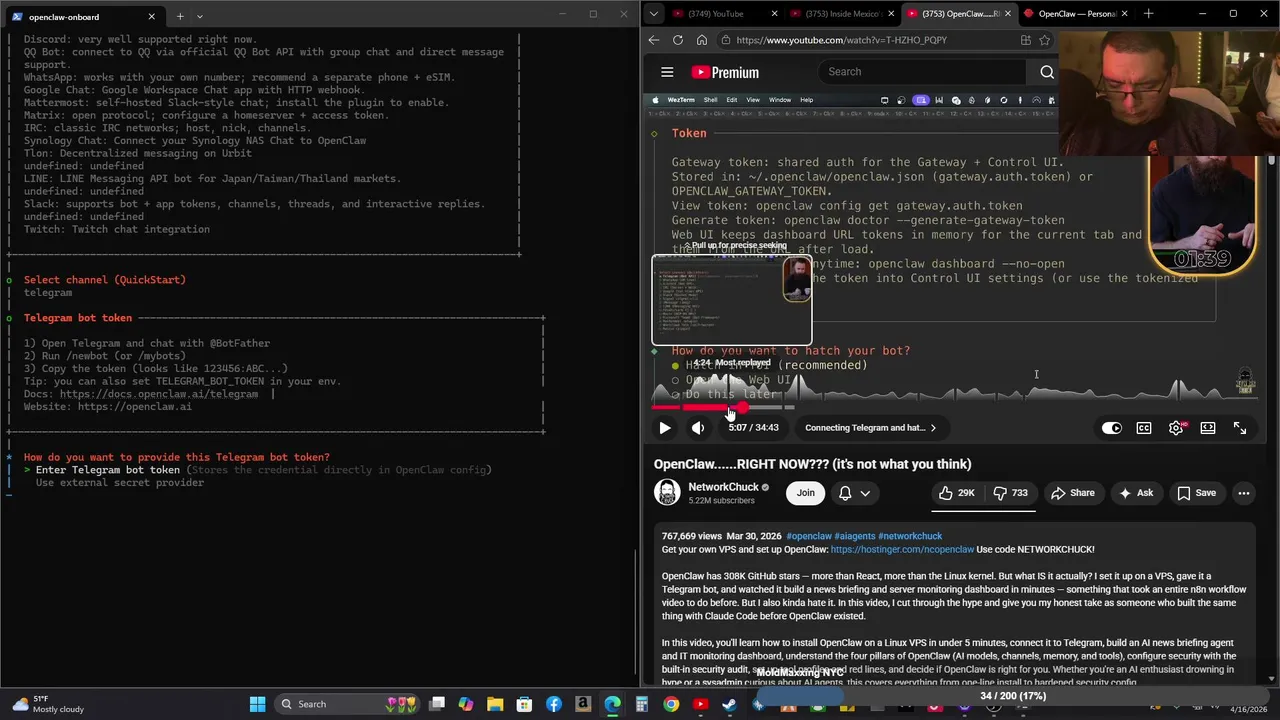Select the openclaw-onboard terminal tab
Viewport: 1280px width, 720px height.
84,16
